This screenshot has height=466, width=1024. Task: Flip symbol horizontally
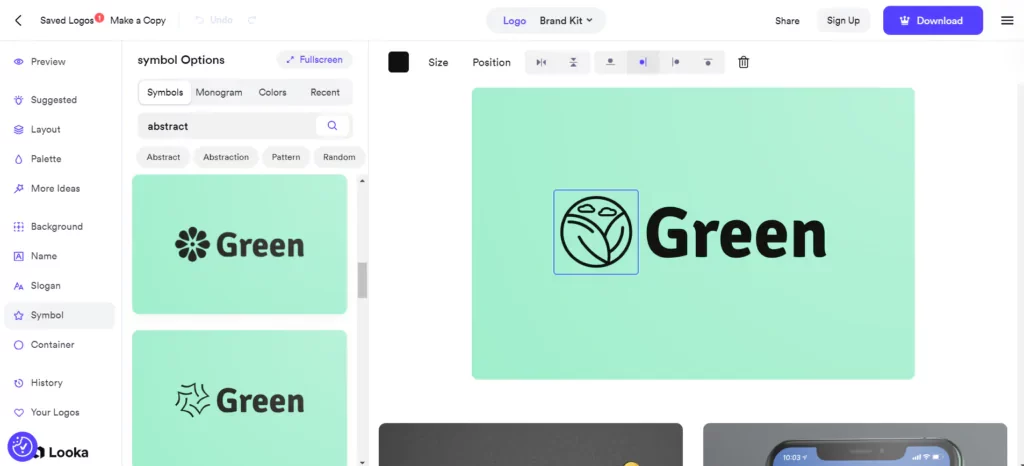541,62
